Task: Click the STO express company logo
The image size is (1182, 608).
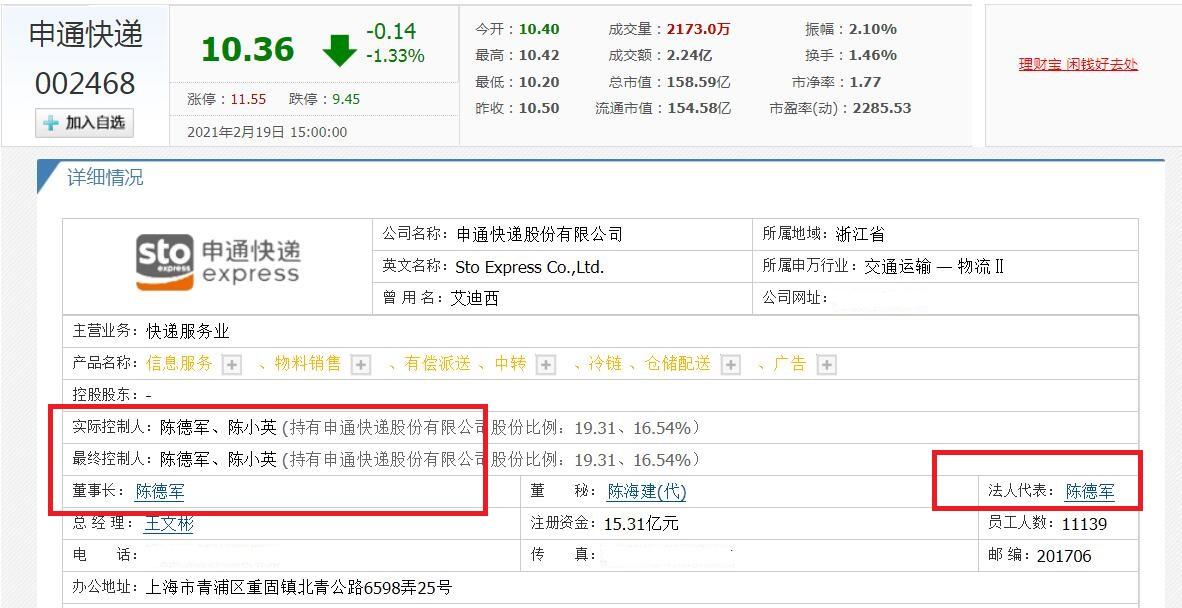Action: 218,261
